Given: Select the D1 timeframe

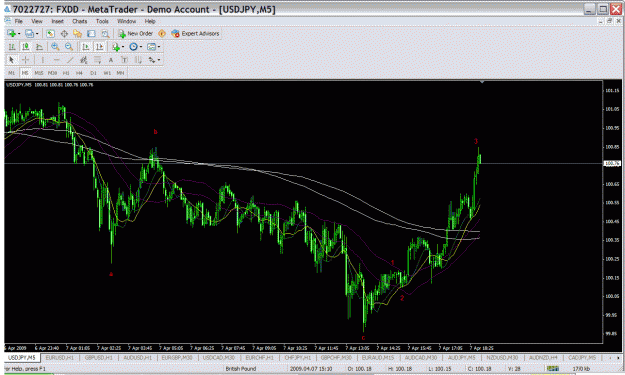Looking at the screenshot, I should 93,73.
